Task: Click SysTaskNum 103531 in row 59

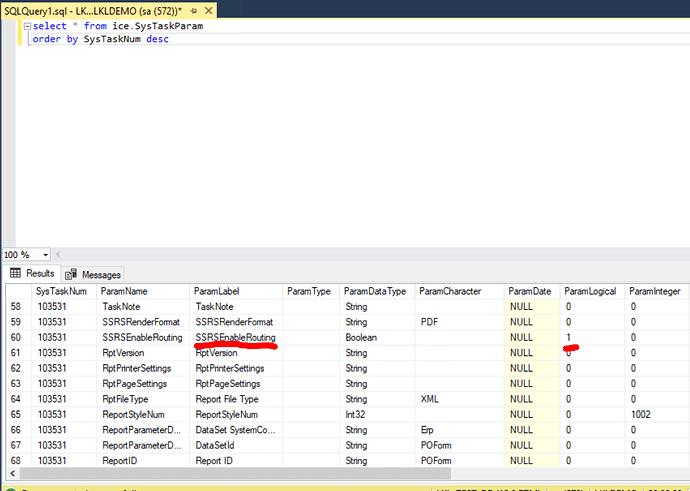Action: pyautogui.click(x=64, y=322)
